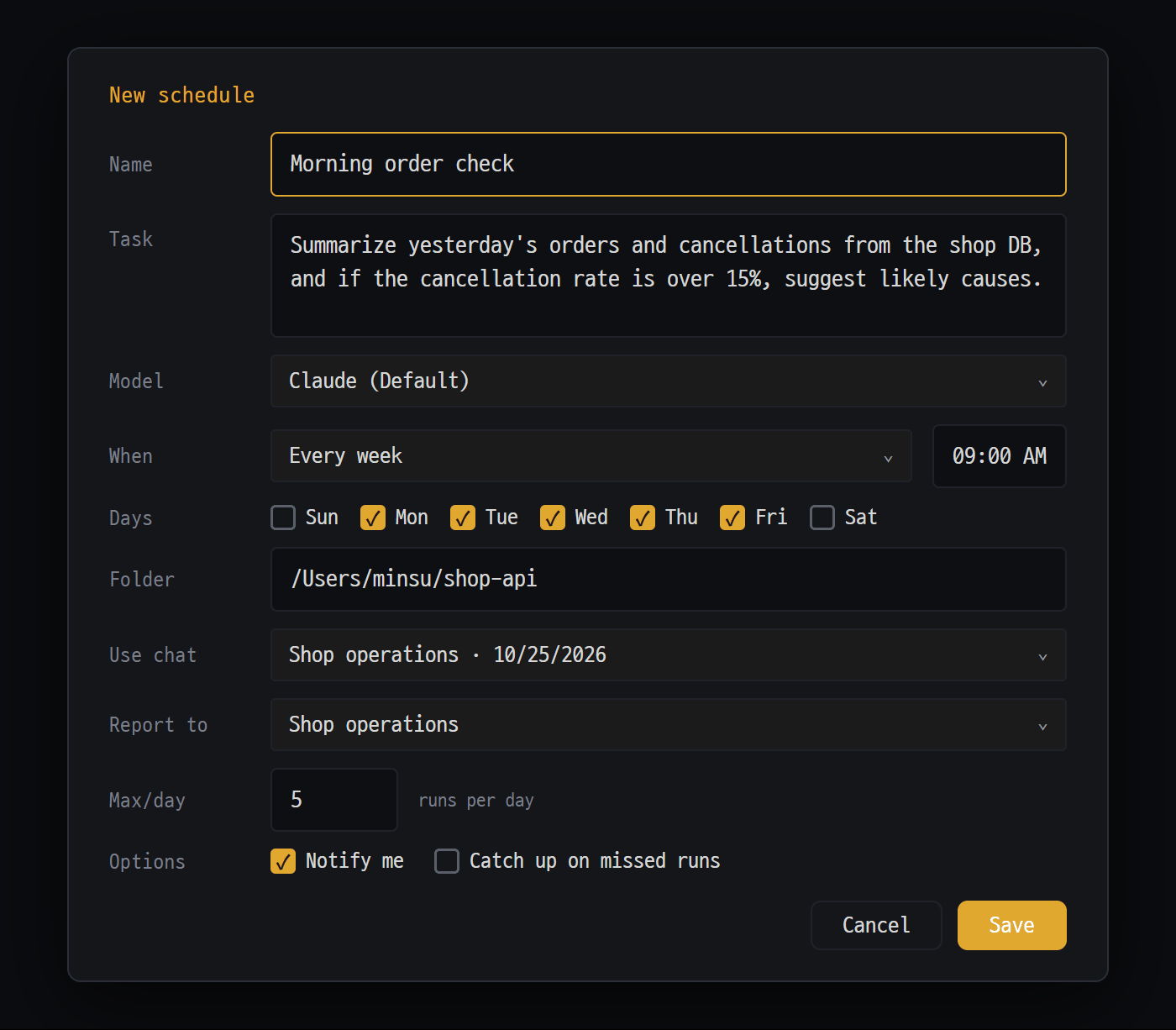Image resolution: width=1176 pixels, height=1030 pixels.
Task: Uncheck the Tue day checkbox
Action: [x=463, y=518]
